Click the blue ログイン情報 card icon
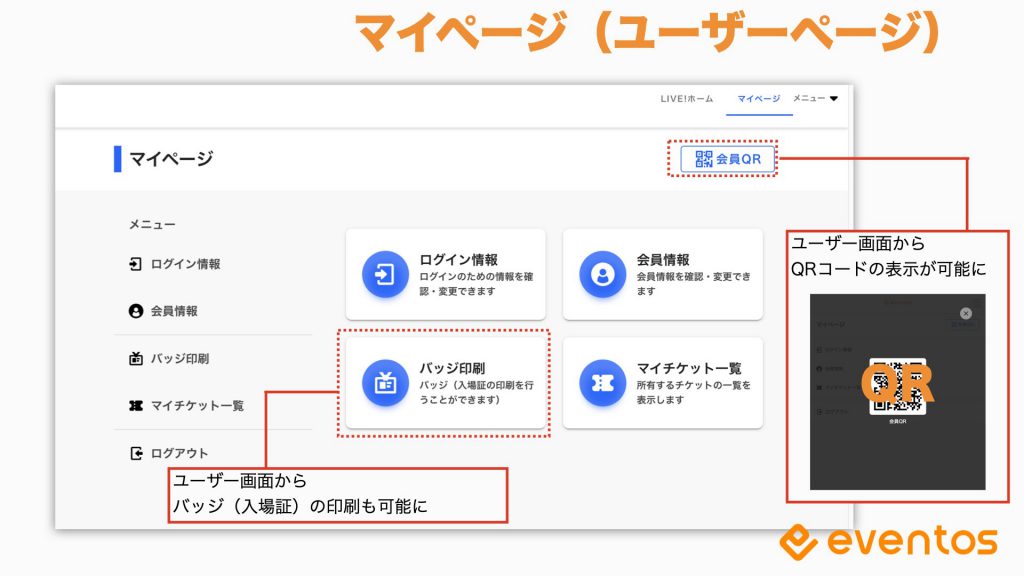 pos(385,274)
